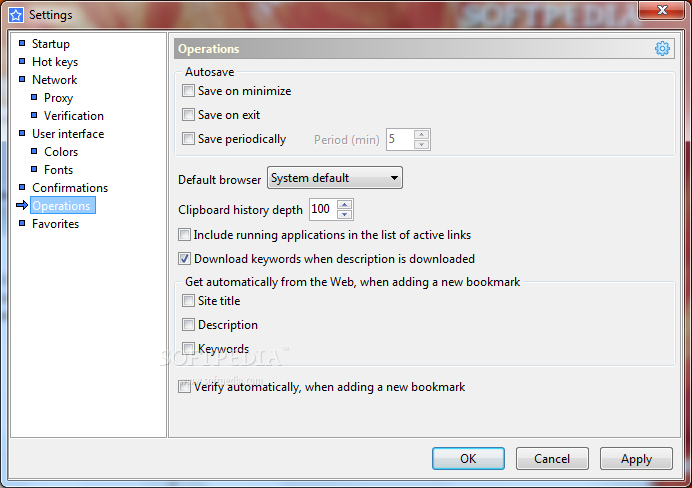The height and width of the screenshot is (488, 692).
Task: Enable Save on minimize
Action: coord(188,91)
